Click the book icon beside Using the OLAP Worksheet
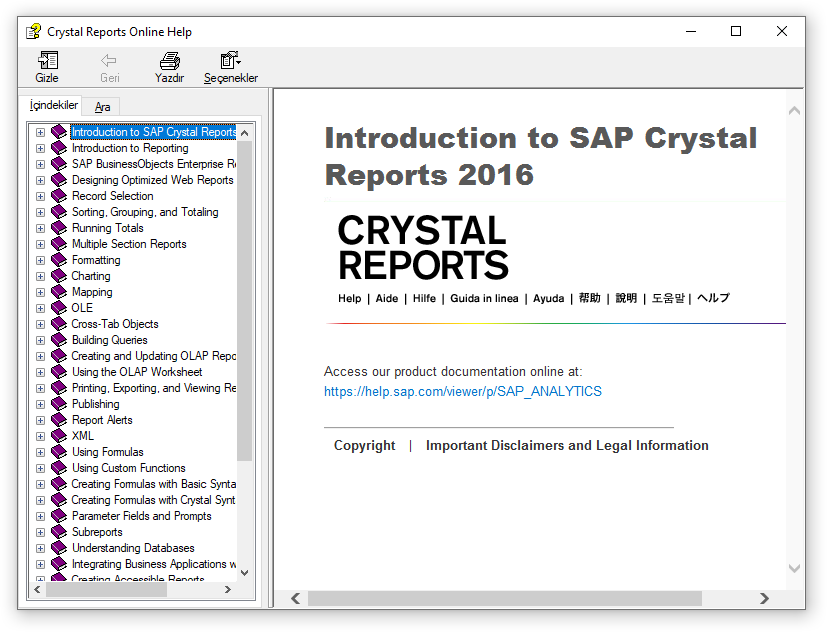The height and width of the screenshot is (632, 827). (59, 372)
